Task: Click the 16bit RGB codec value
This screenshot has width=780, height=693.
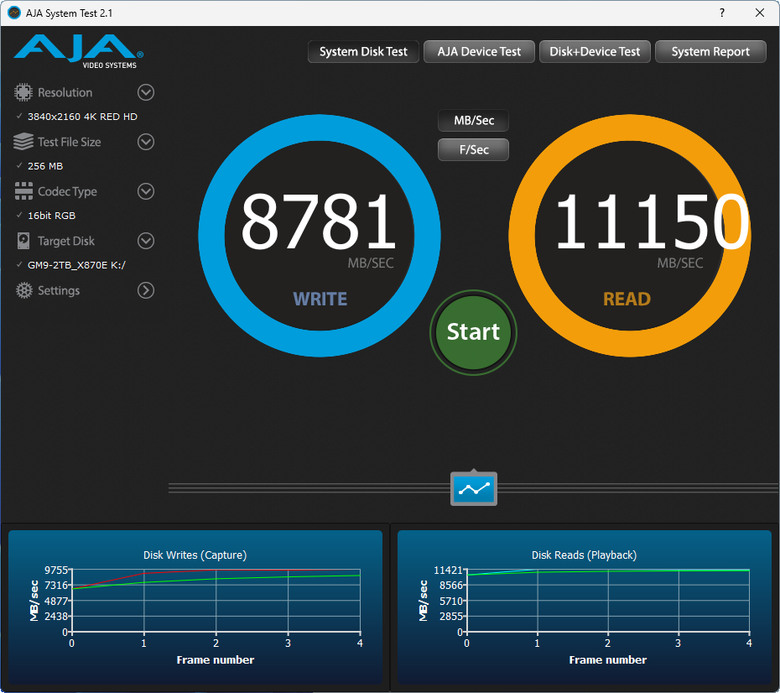Action: coord(52,215)
